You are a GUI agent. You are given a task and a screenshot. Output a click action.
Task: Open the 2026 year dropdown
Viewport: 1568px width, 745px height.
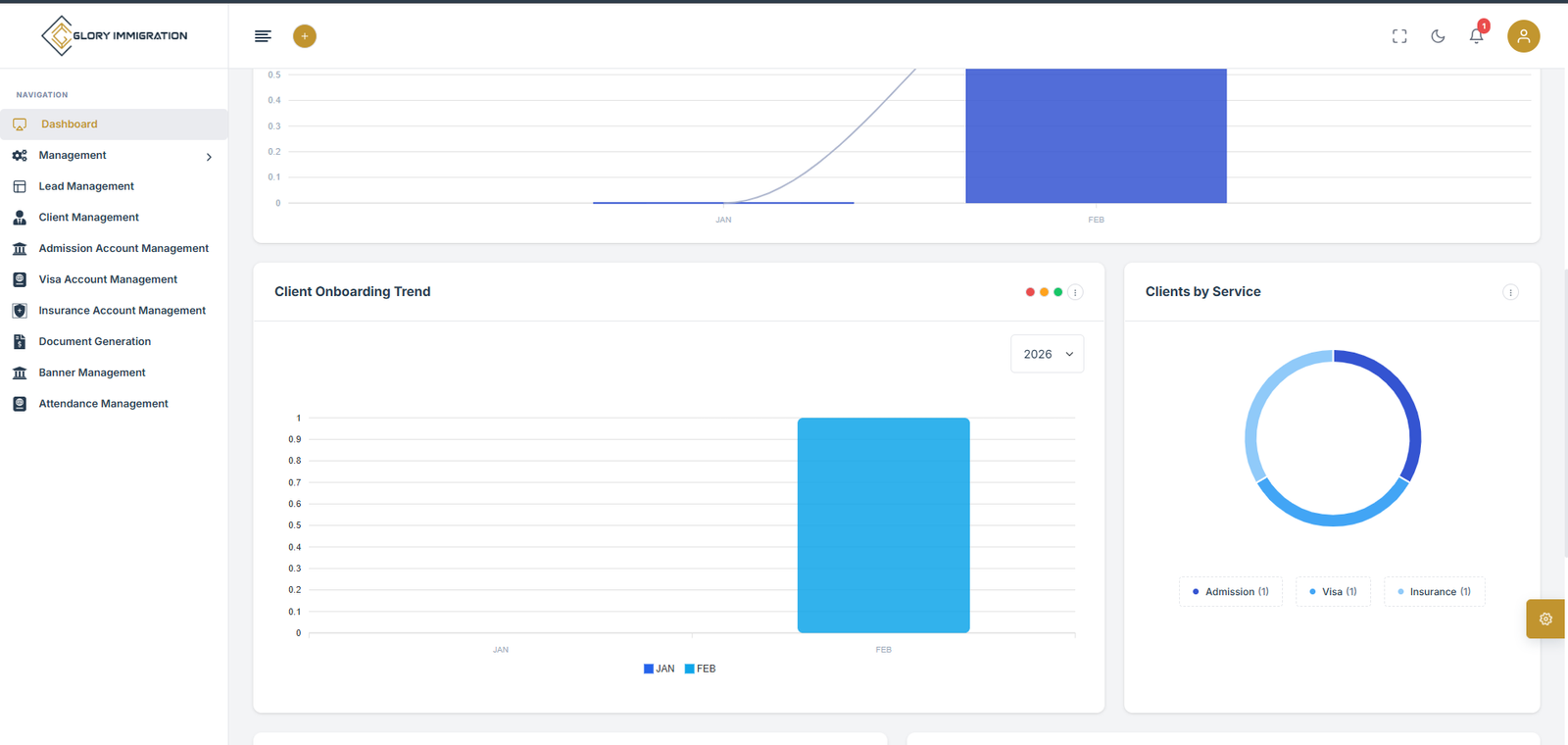point(1047,354)
